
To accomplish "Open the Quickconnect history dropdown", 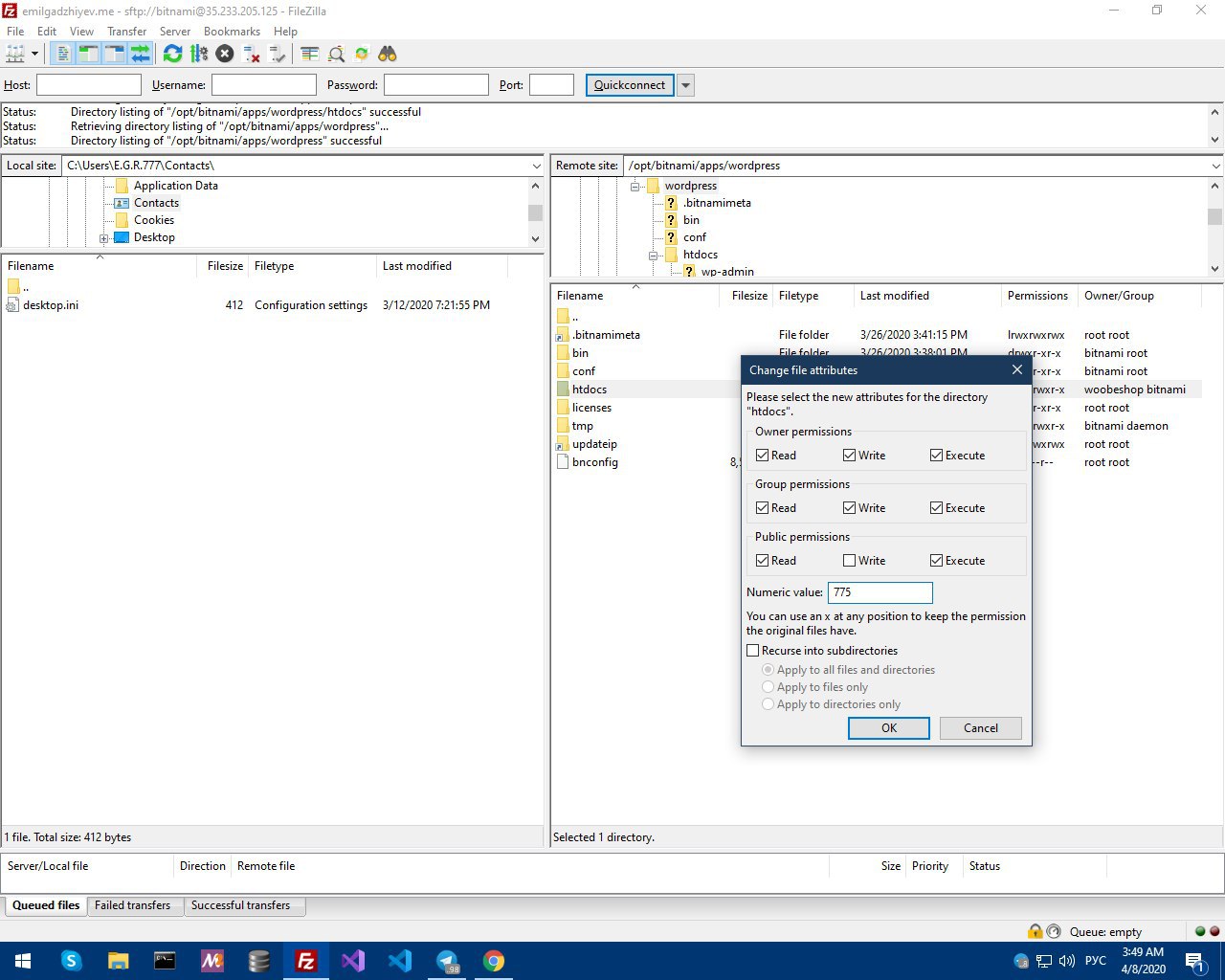I will 685,85.
